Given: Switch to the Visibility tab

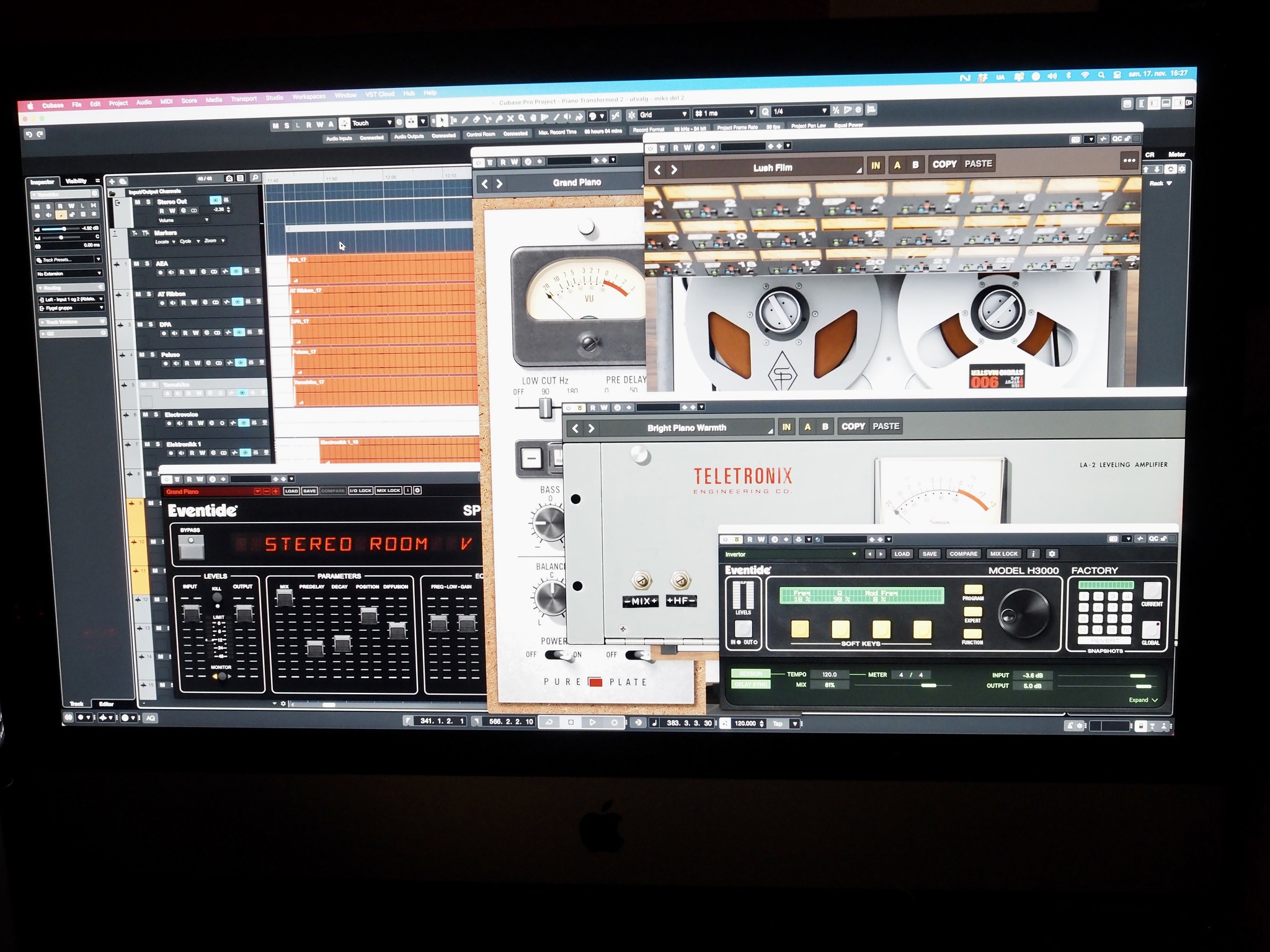Looking at the screenshot, I should tap(76, 181).
